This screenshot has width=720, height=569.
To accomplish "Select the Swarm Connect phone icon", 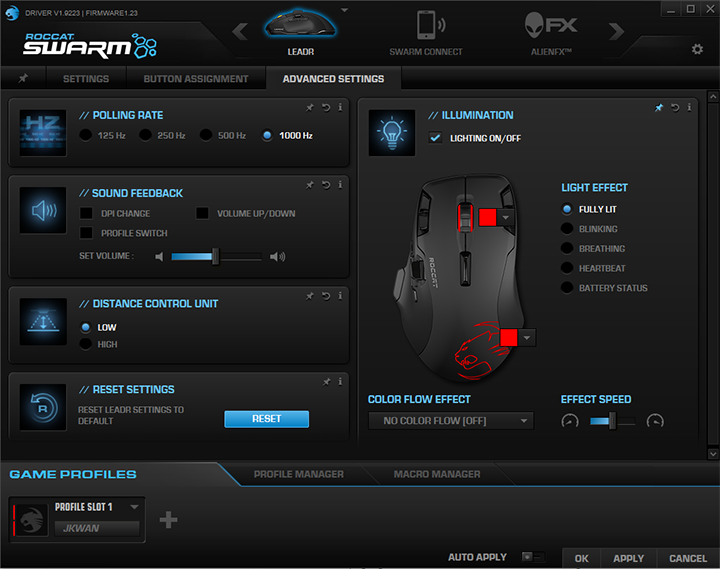I will (425, 28).
